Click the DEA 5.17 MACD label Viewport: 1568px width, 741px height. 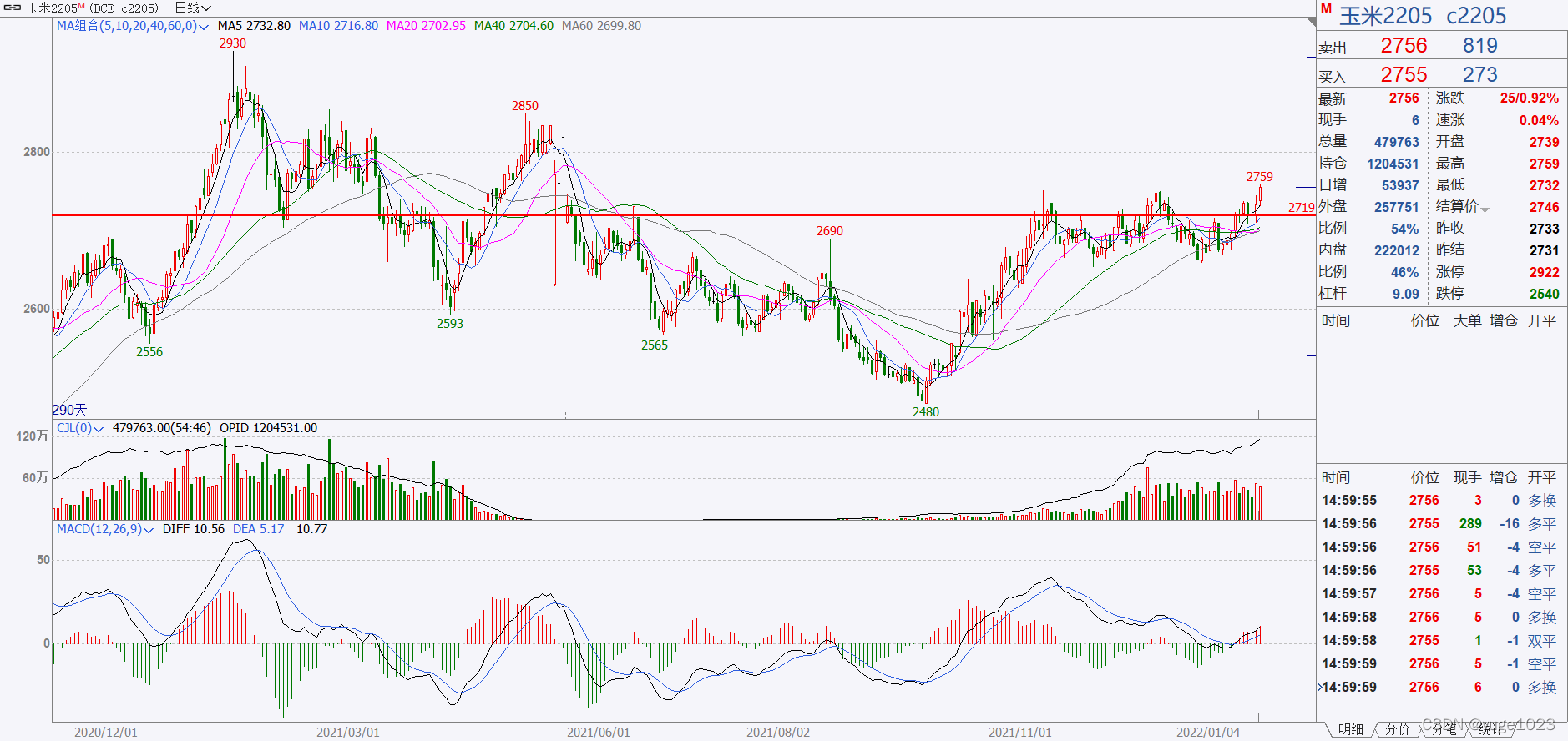(x=258, y=529)
